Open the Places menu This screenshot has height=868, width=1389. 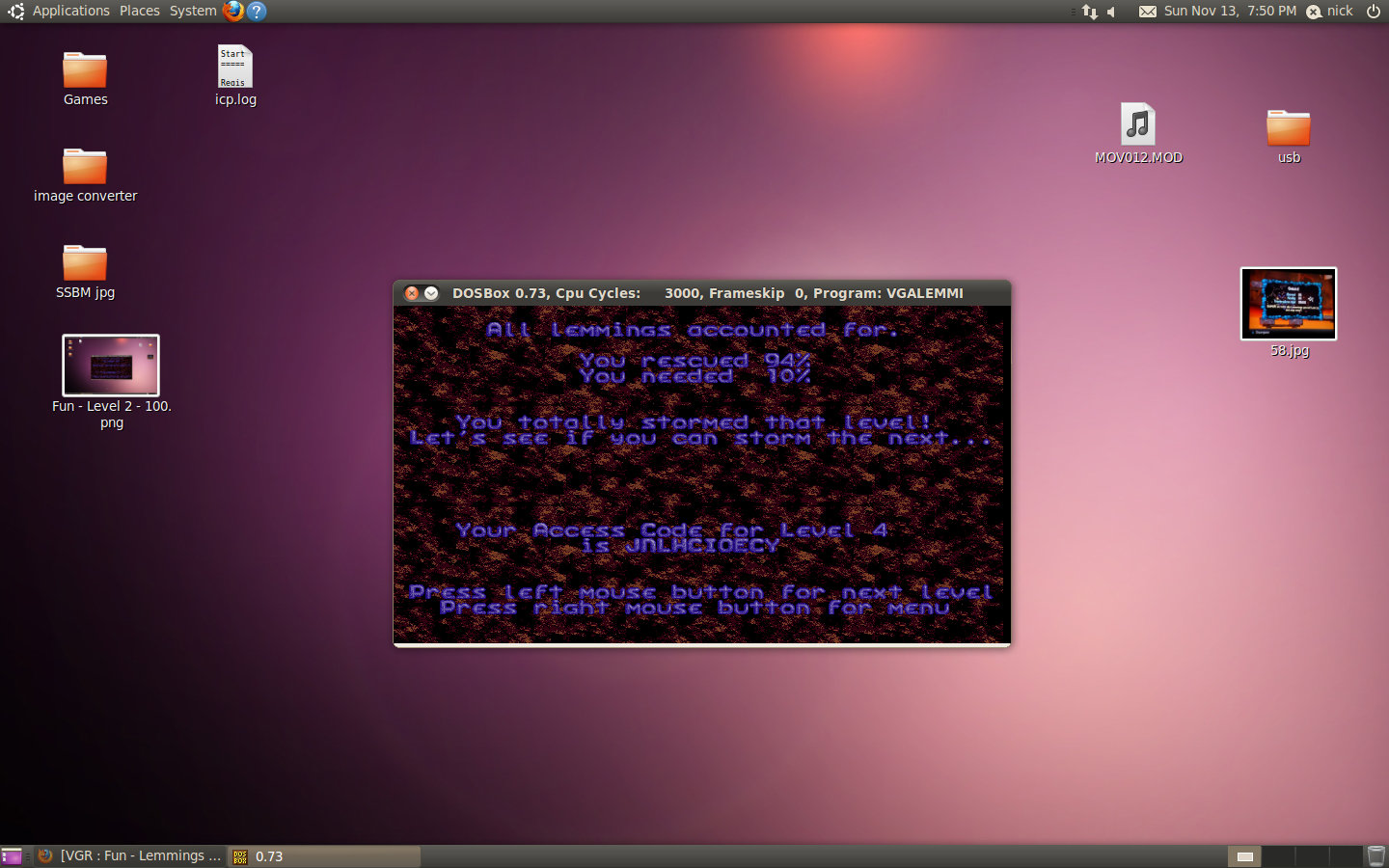tap(140, 11)
